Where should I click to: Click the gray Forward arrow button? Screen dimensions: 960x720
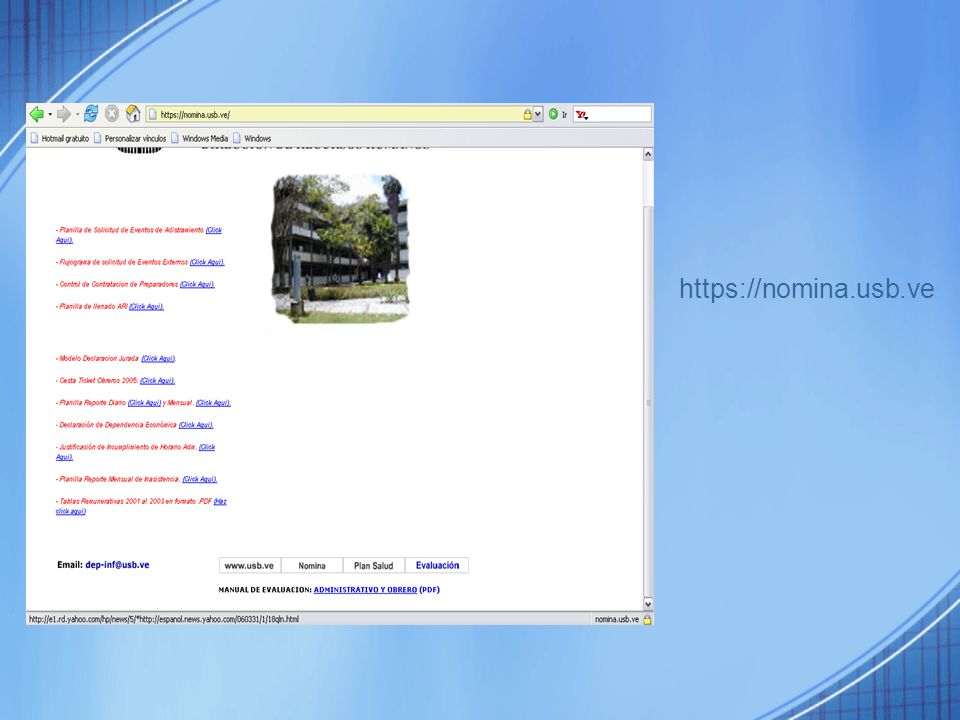pos(63,114)
